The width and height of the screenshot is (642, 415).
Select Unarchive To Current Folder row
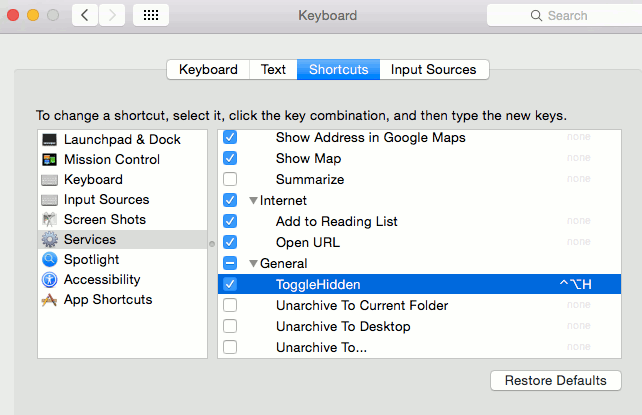coord(419,305)
